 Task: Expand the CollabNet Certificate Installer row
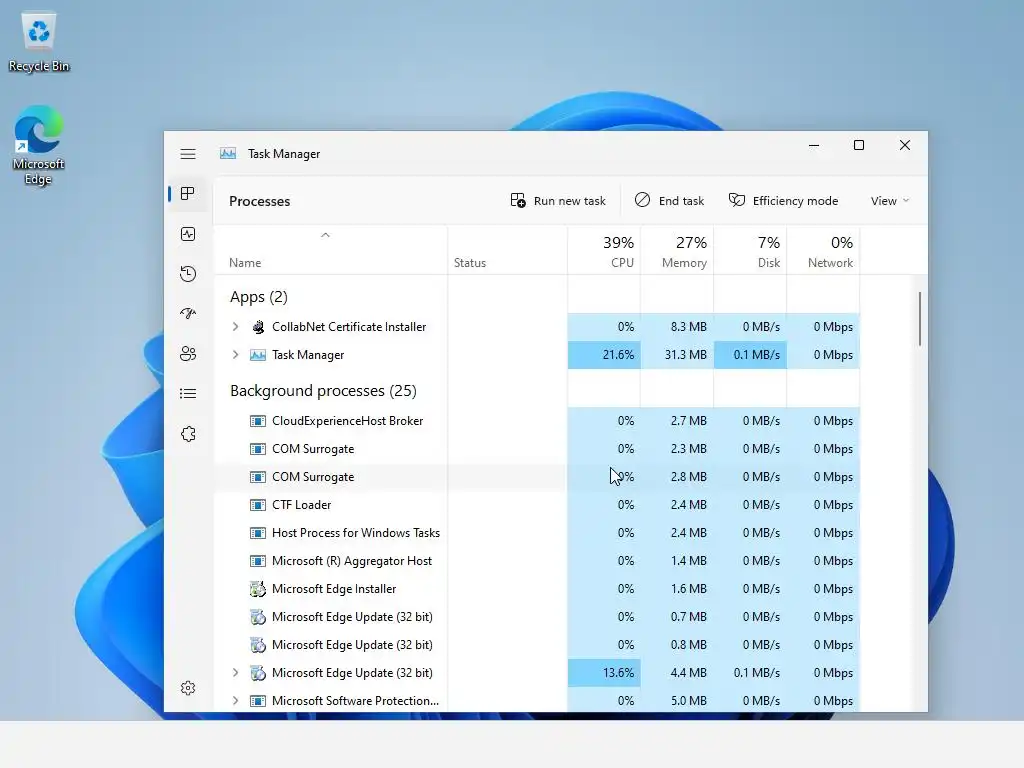tap(236, 327)
